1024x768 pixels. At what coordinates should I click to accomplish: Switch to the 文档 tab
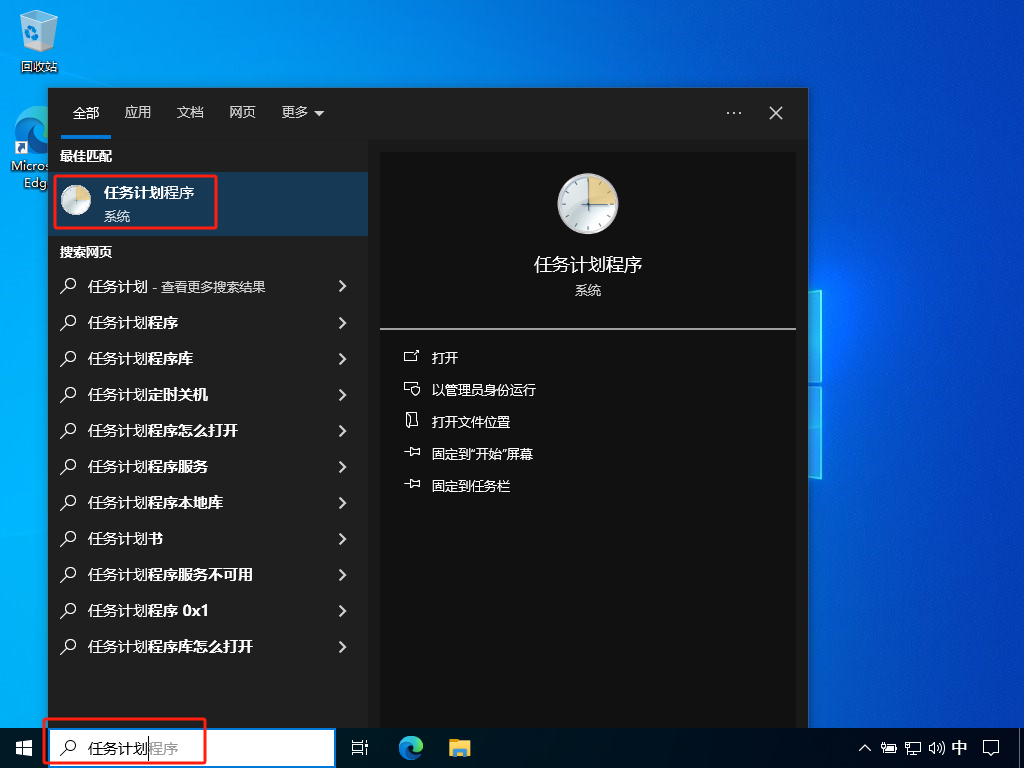[190, 113]
